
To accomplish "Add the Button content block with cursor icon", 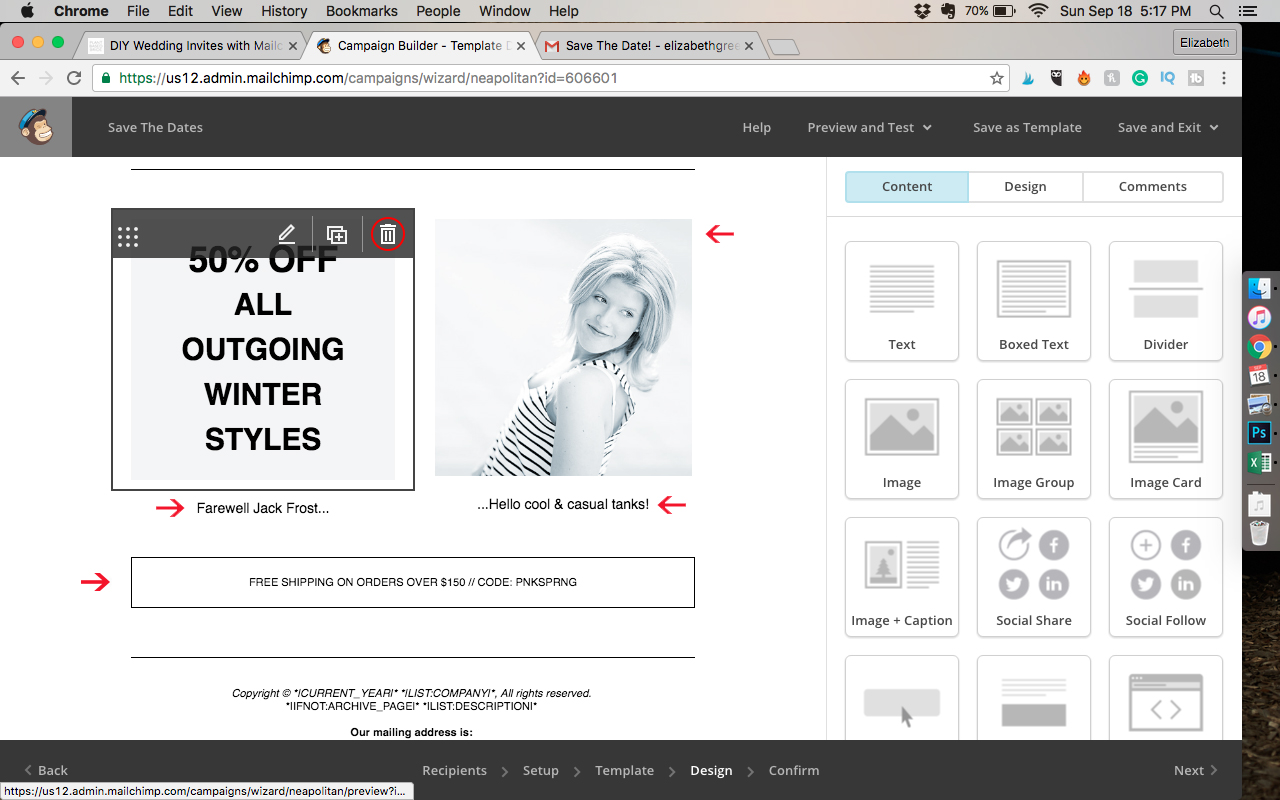I will [x=902, y=698].
